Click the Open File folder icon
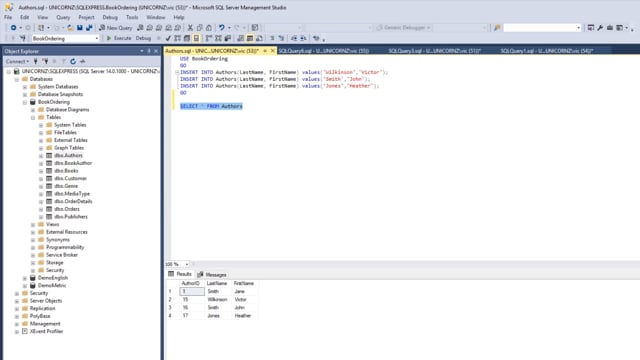 pyautogui.click(x=71, y=28)
